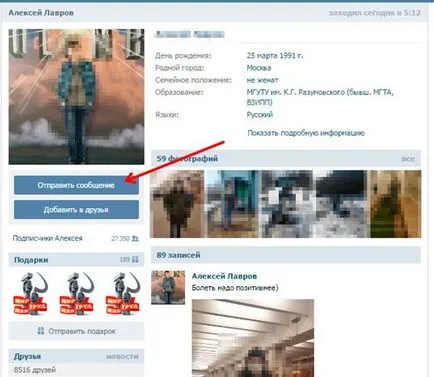Open the first photo thumbnail in strip
This screenshot has height=377, width=434.
tap(177, 204)
